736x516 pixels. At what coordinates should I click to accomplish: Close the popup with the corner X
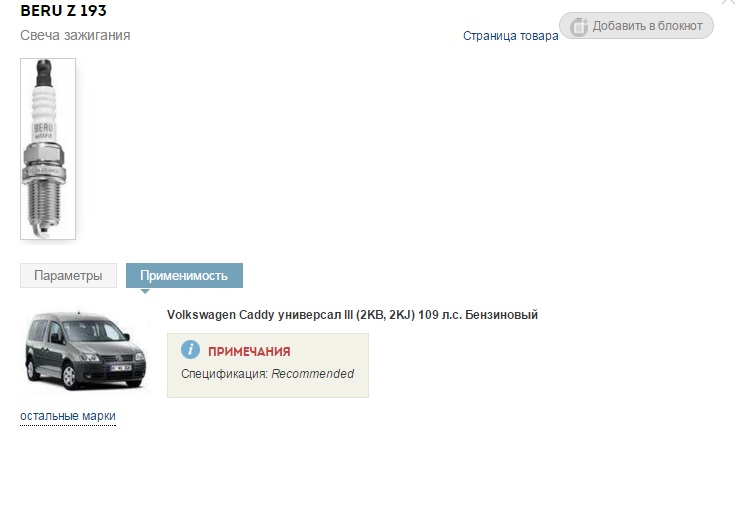point(729,1)
